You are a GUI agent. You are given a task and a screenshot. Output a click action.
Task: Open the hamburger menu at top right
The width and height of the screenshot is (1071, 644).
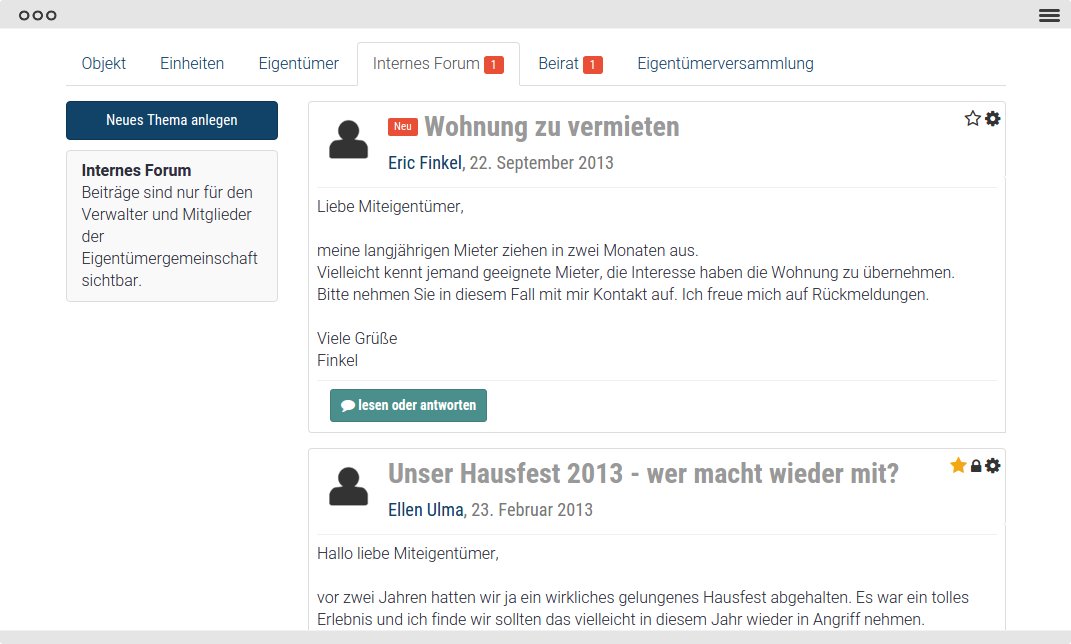tap(1049, 15)
